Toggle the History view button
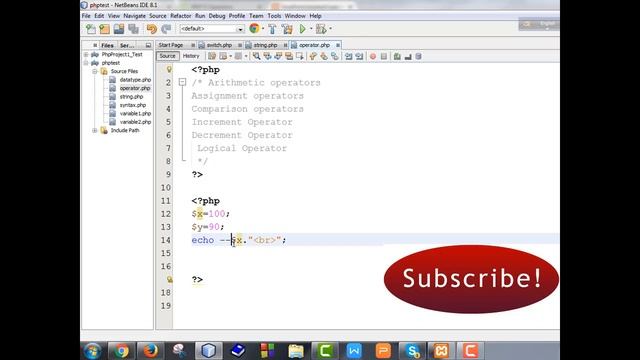This screenshot has height=360, width=640. tap(191, 56)
